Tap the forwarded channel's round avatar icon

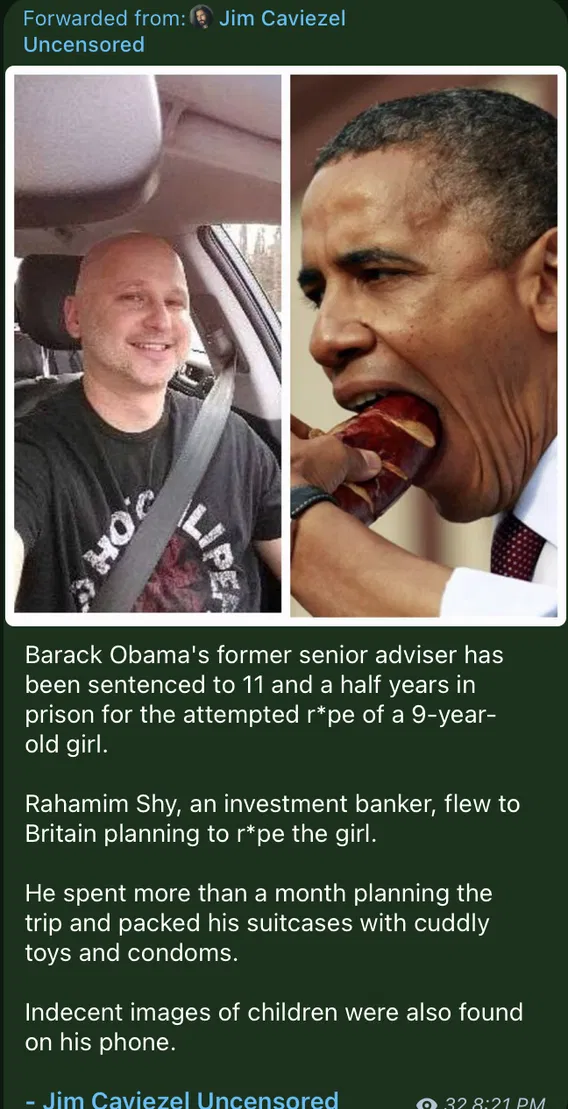click(202, 18)
